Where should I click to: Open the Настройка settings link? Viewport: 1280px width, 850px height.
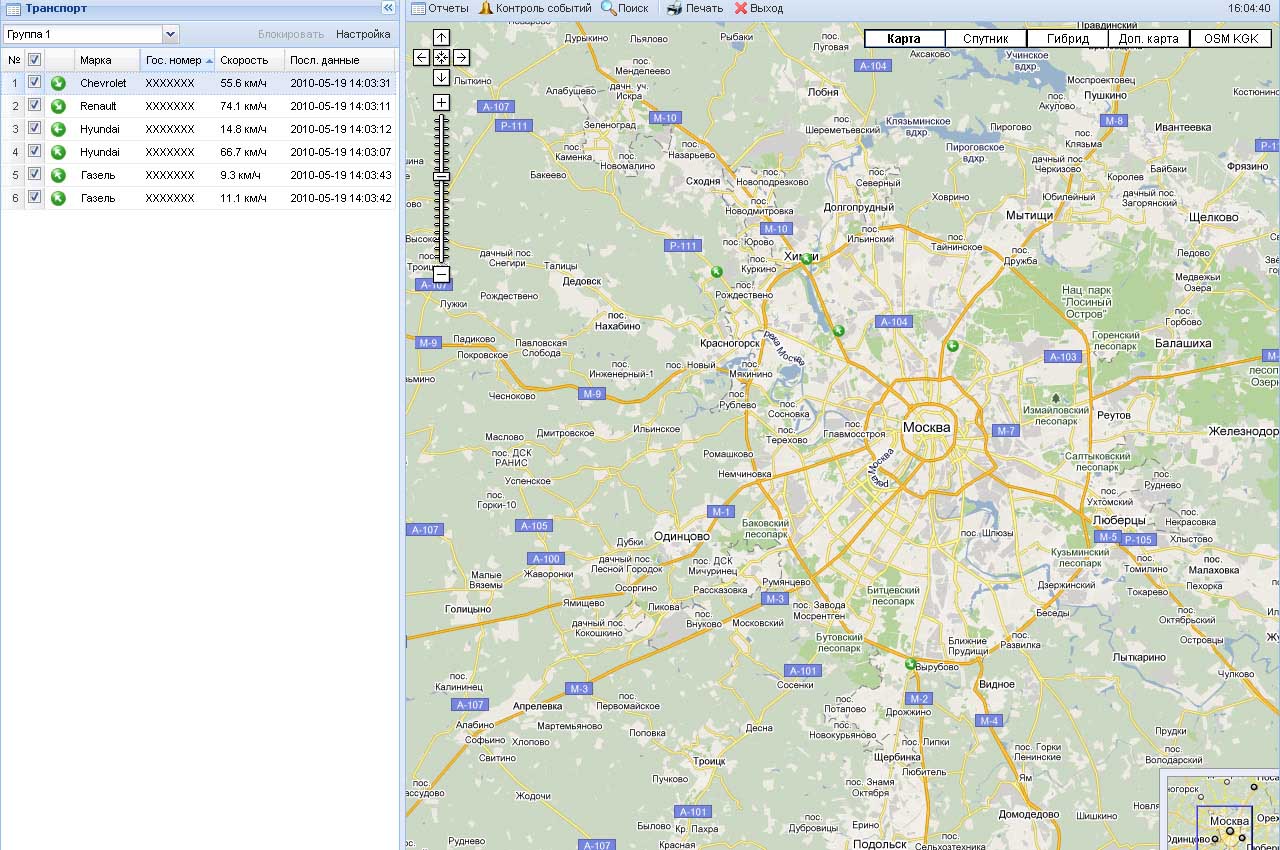tap(363, 34)
